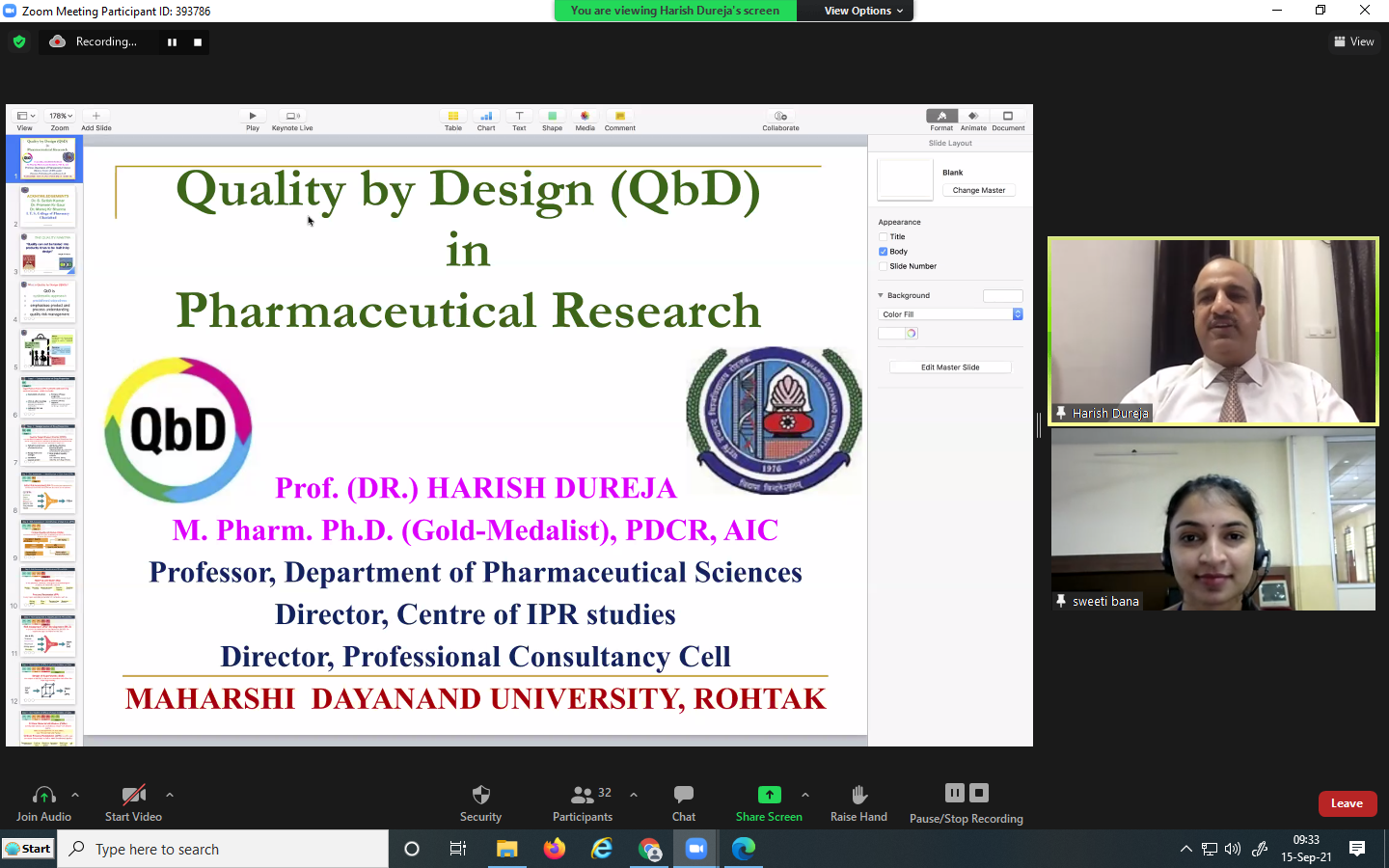1389x868 pixels.
Task: Click the Media toolbar icon
Action: click(586, 116)
